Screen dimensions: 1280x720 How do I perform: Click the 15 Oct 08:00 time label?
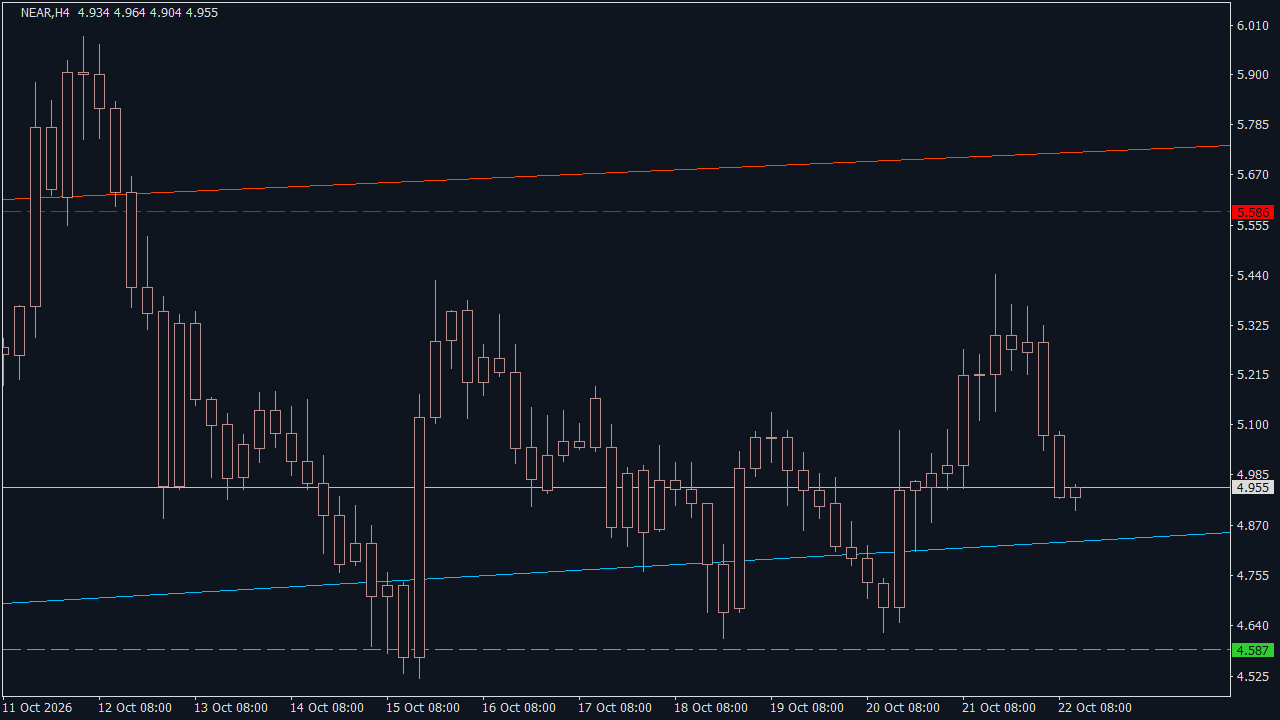423,708
